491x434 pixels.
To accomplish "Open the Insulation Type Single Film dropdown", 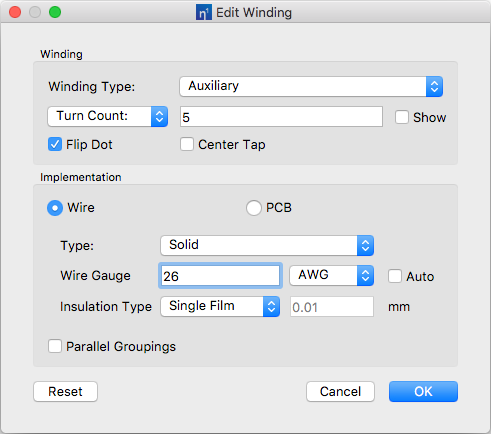I will (x=220, y=307).
